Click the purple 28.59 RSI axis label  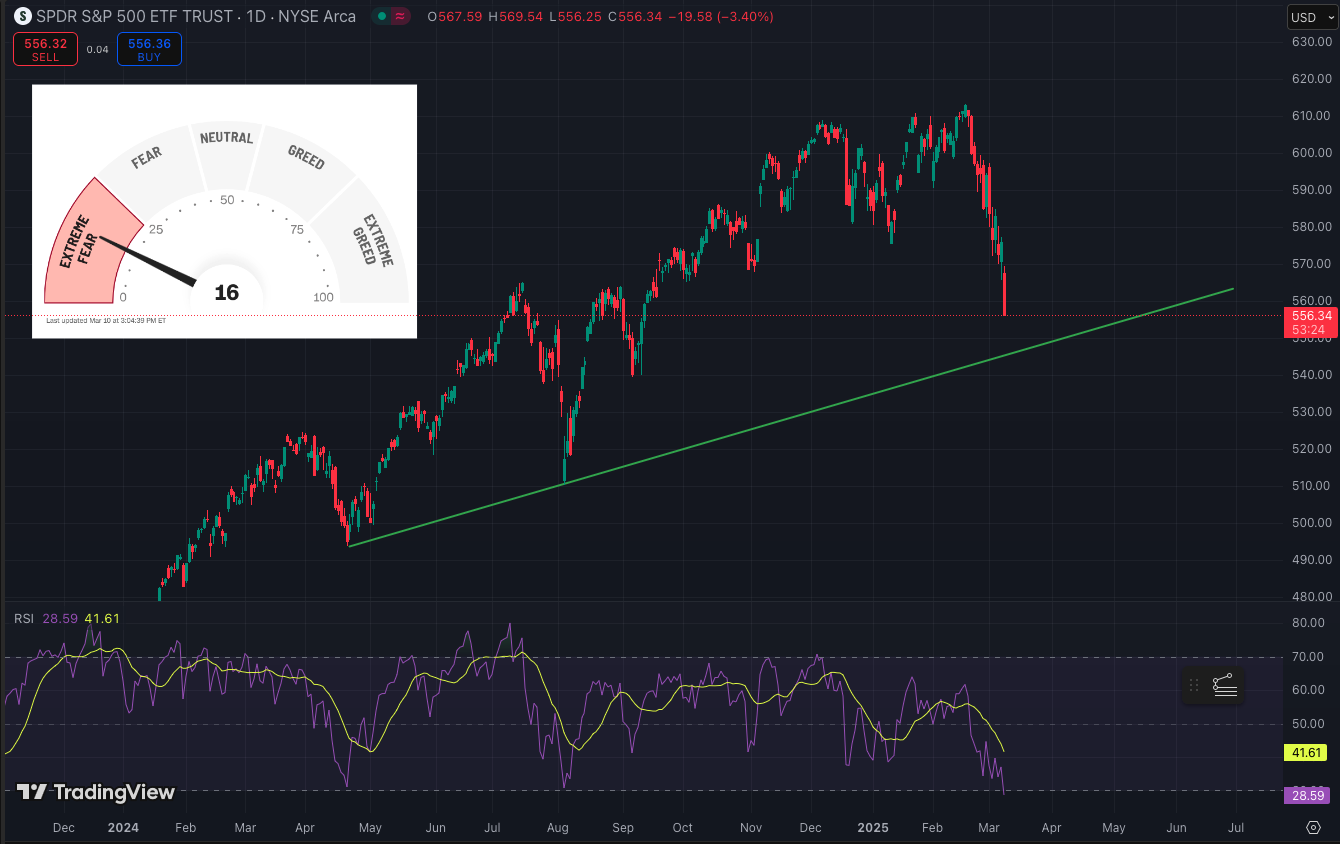pos(1308,795)
